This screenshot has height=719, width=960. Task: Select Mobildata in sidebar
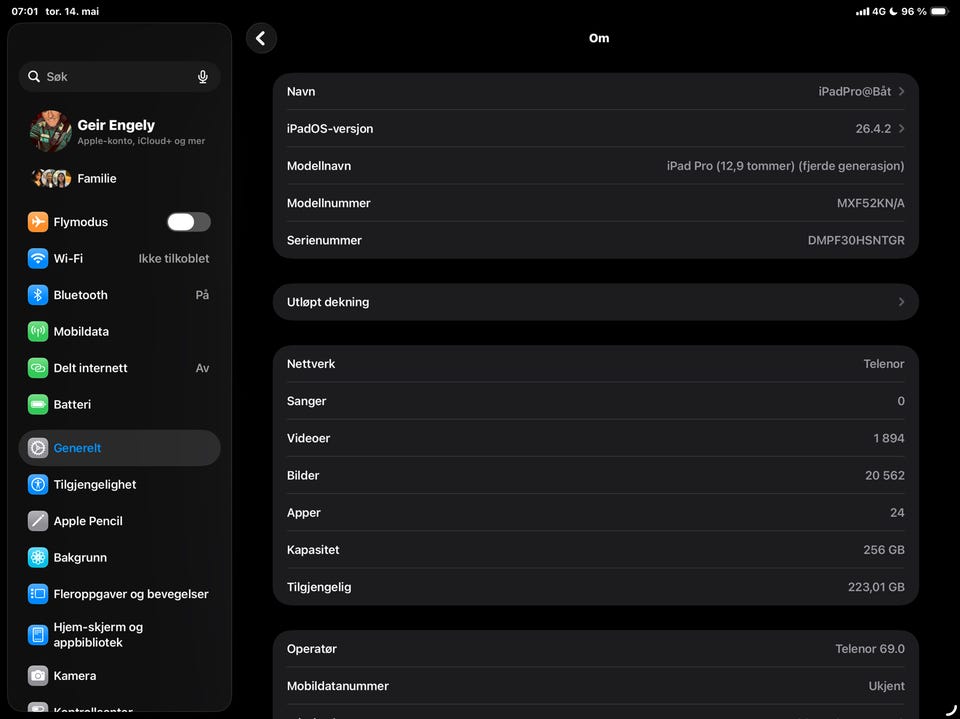click(x=119, y=331)
